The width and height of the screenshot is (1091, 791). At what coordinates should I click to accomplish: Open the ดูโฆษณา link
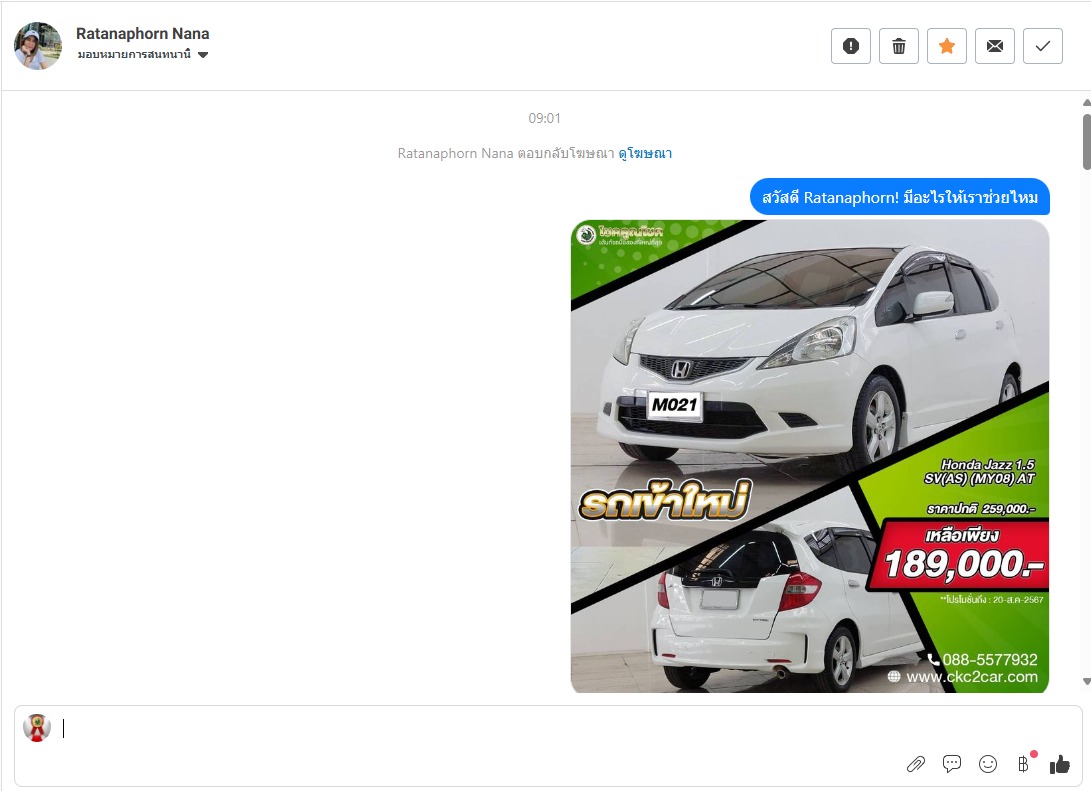pyautogui.click(x=645, y=153)
